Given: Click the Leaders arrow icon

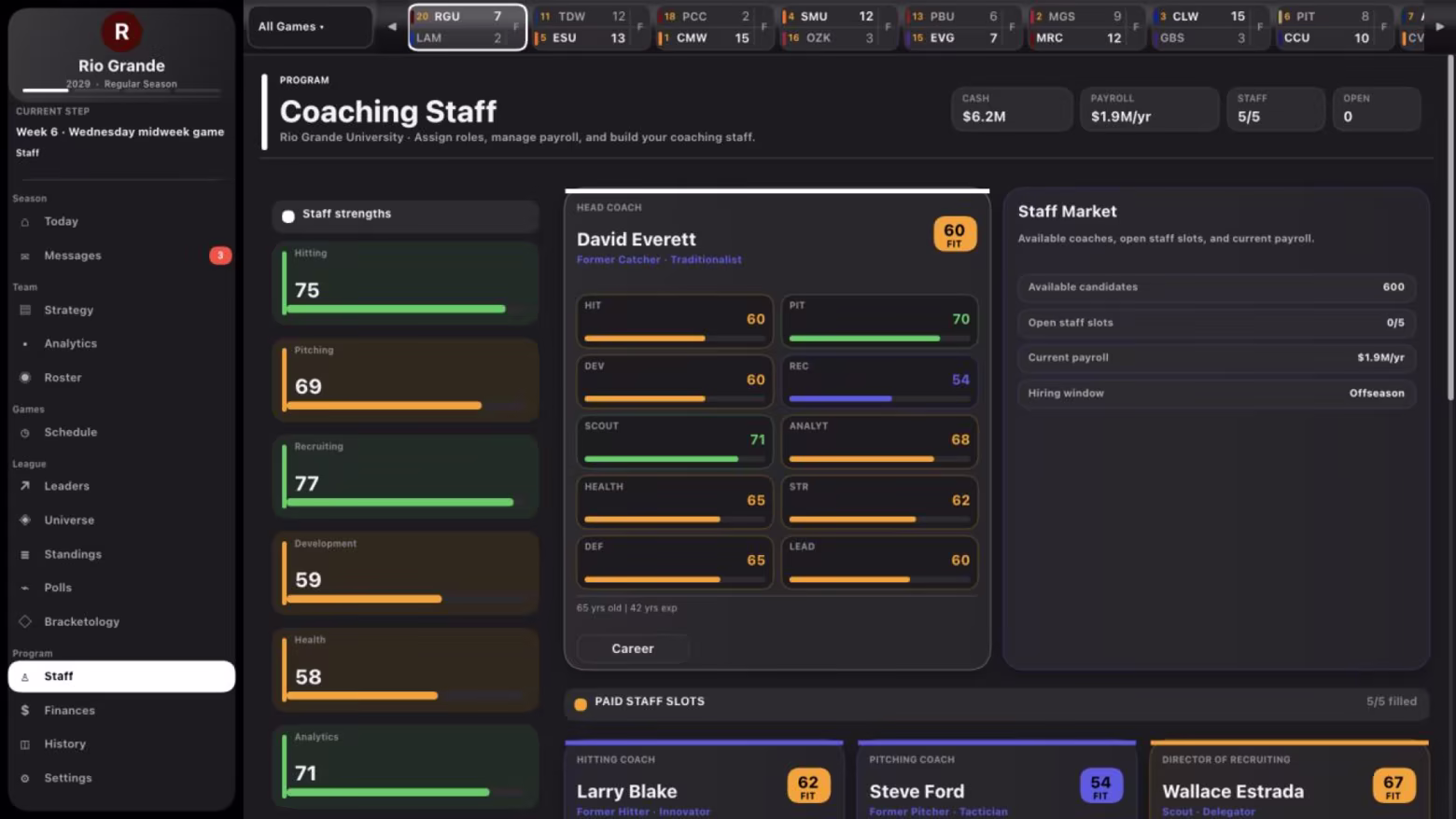Looking at the screenshot, I should click(25, 486).
